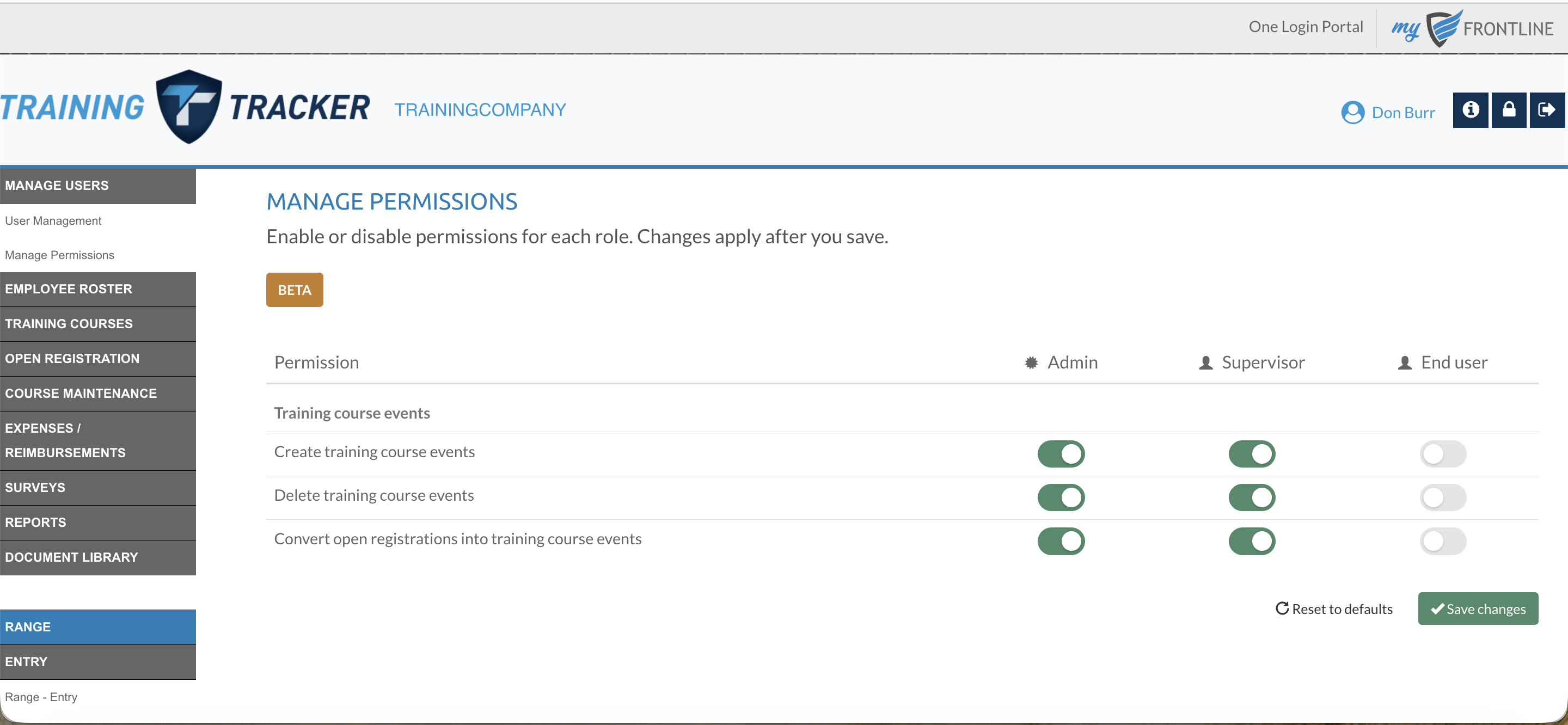Enable End user for Convert open registrations
This screenshot has height=725, width=1568.
[x=1443, y=541]
